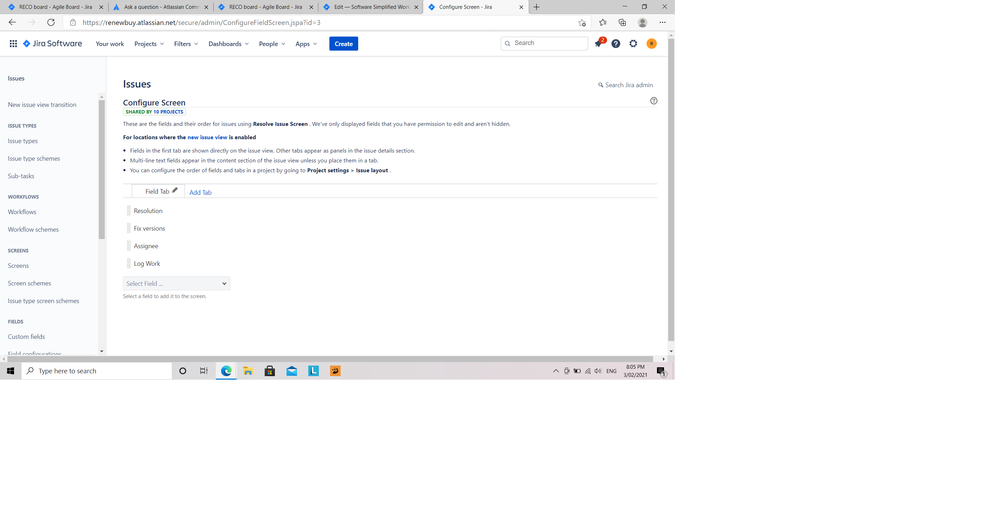The image size is (999, 528).
Task: Click Search Jira admin
Action: pyautogui.click(x=626, y=85)
